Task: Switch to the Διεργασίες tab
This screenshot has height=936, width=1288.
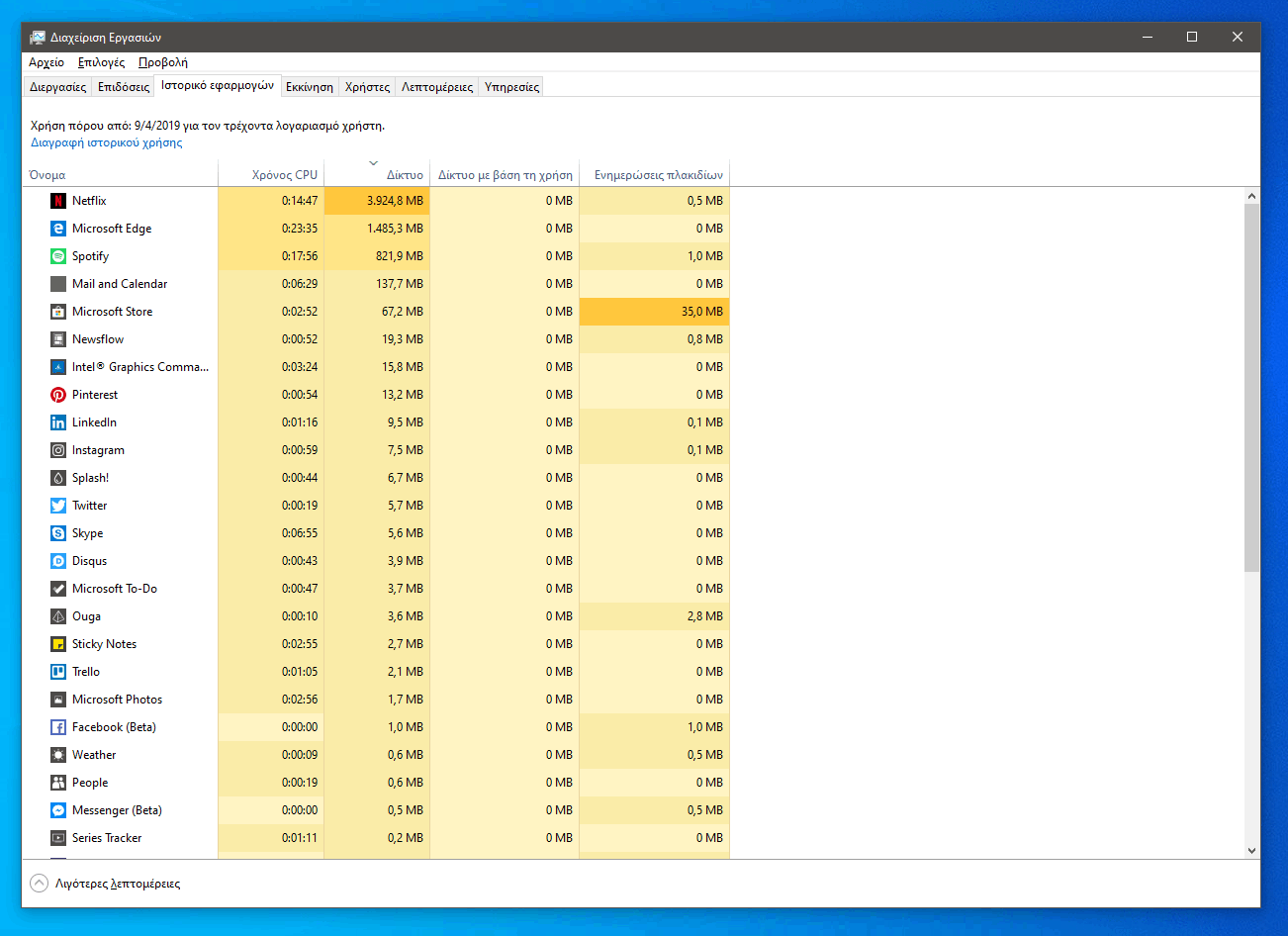Action: coord(57,87)
